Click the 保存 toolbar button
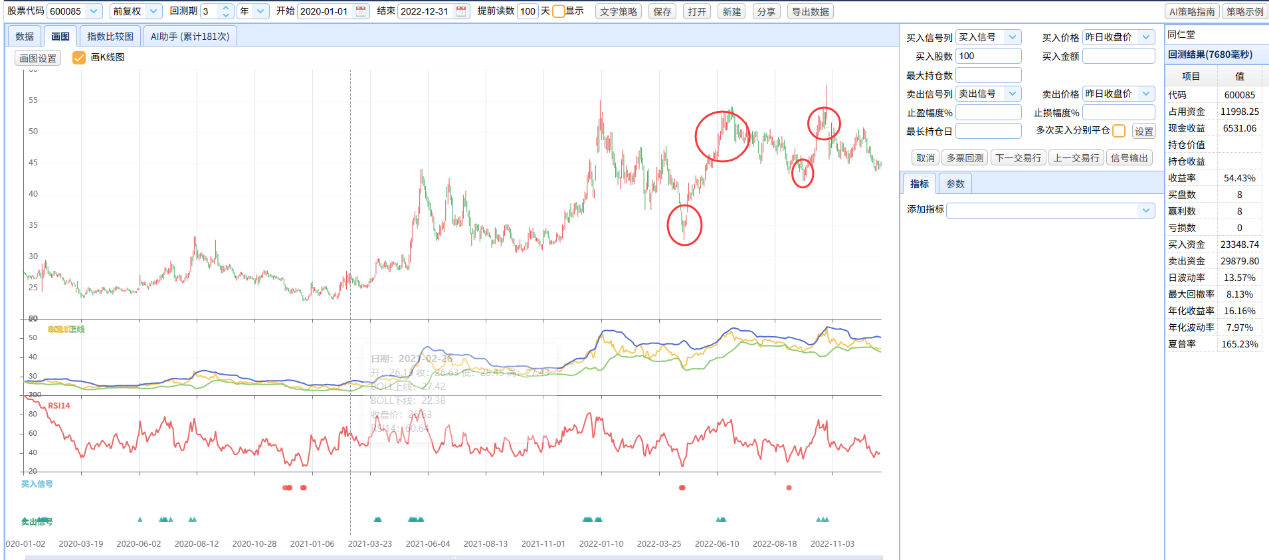The height and width of the screenshot is (560, 1269). pos(662,11)
